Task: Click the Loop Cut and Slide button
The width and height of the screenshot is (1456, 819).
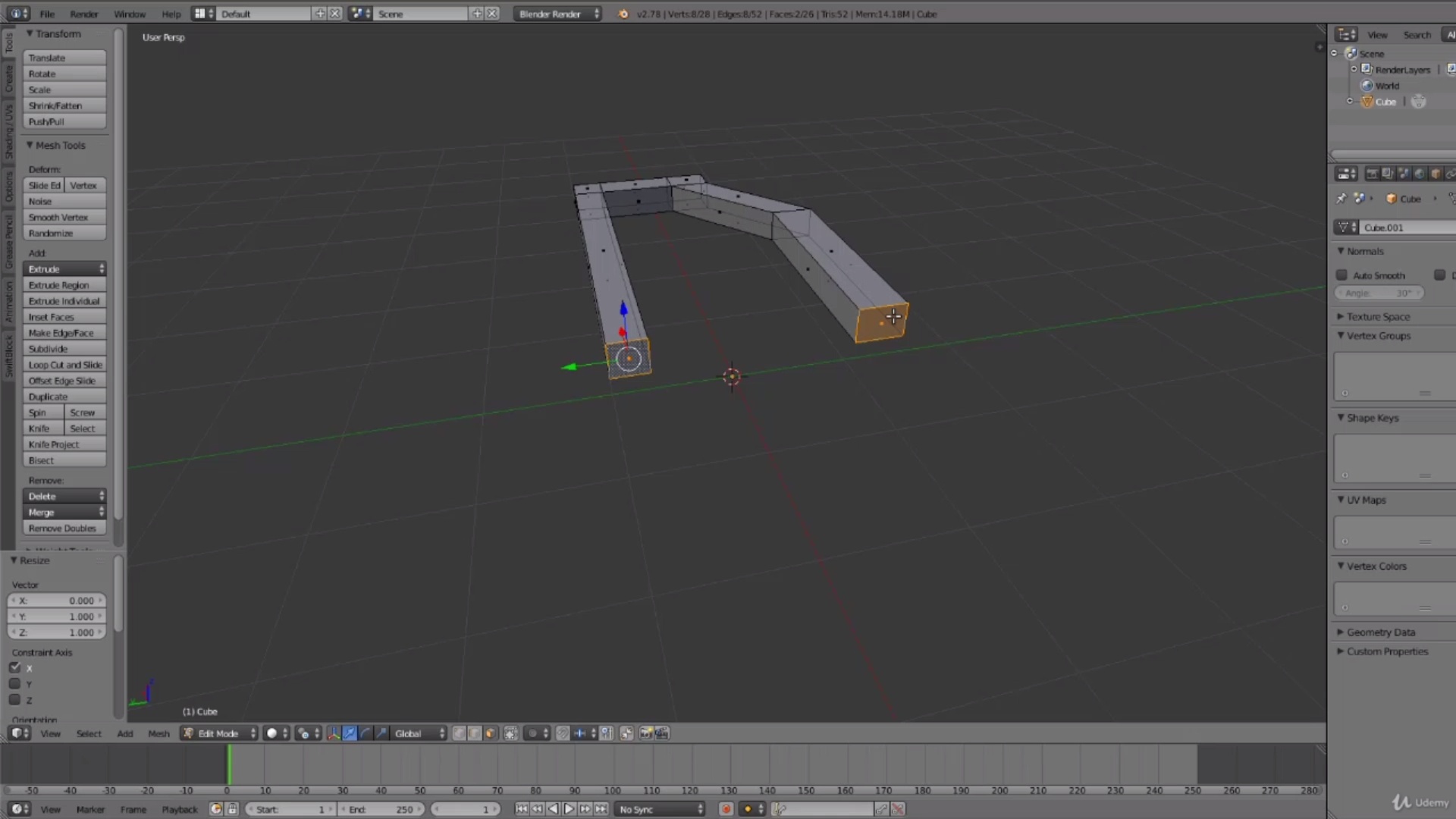Action: tap(64, 365)
